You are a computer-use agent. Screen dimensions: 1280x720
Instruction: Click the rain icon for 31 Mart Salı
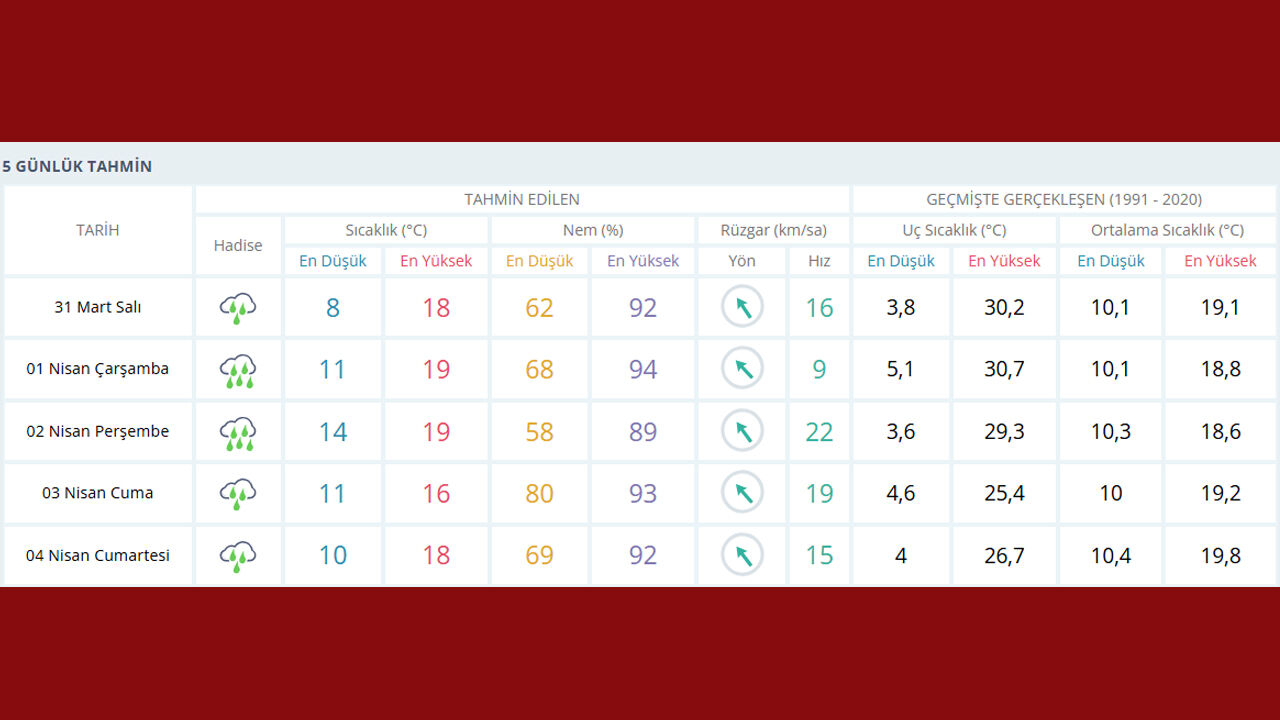point(238,308)
